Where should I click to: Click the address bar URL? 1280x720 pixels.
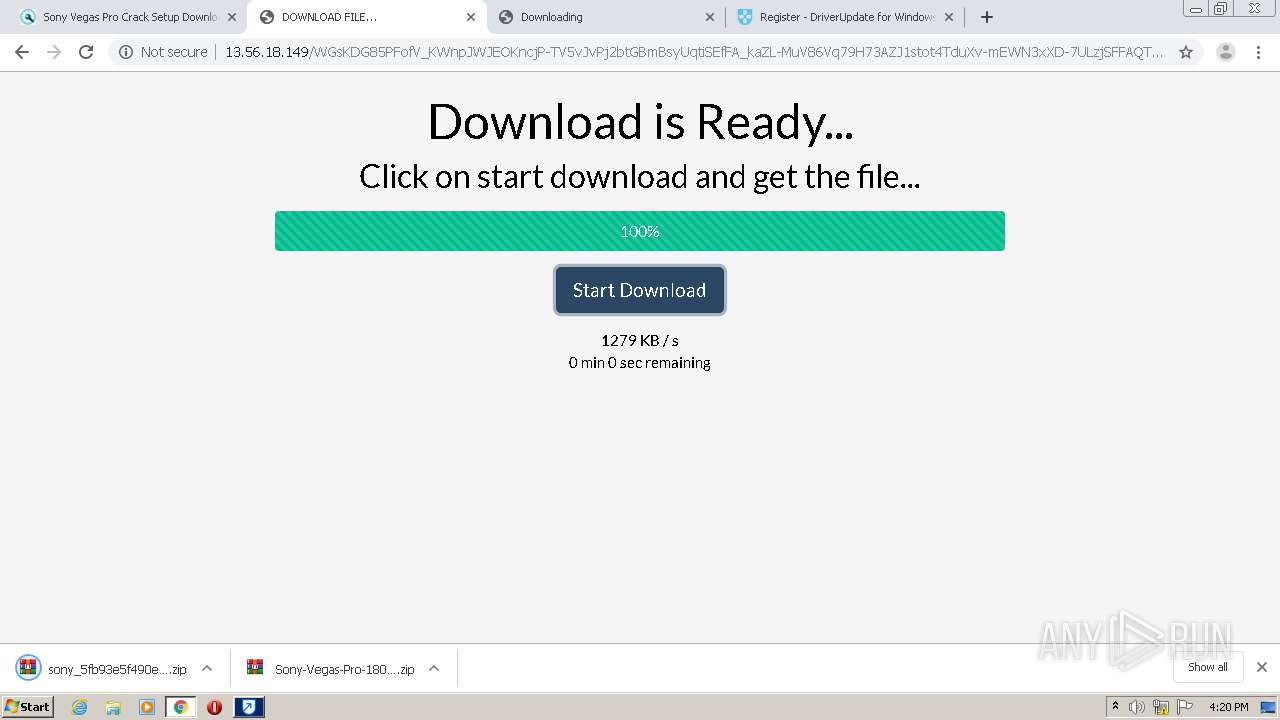(694, 52)
